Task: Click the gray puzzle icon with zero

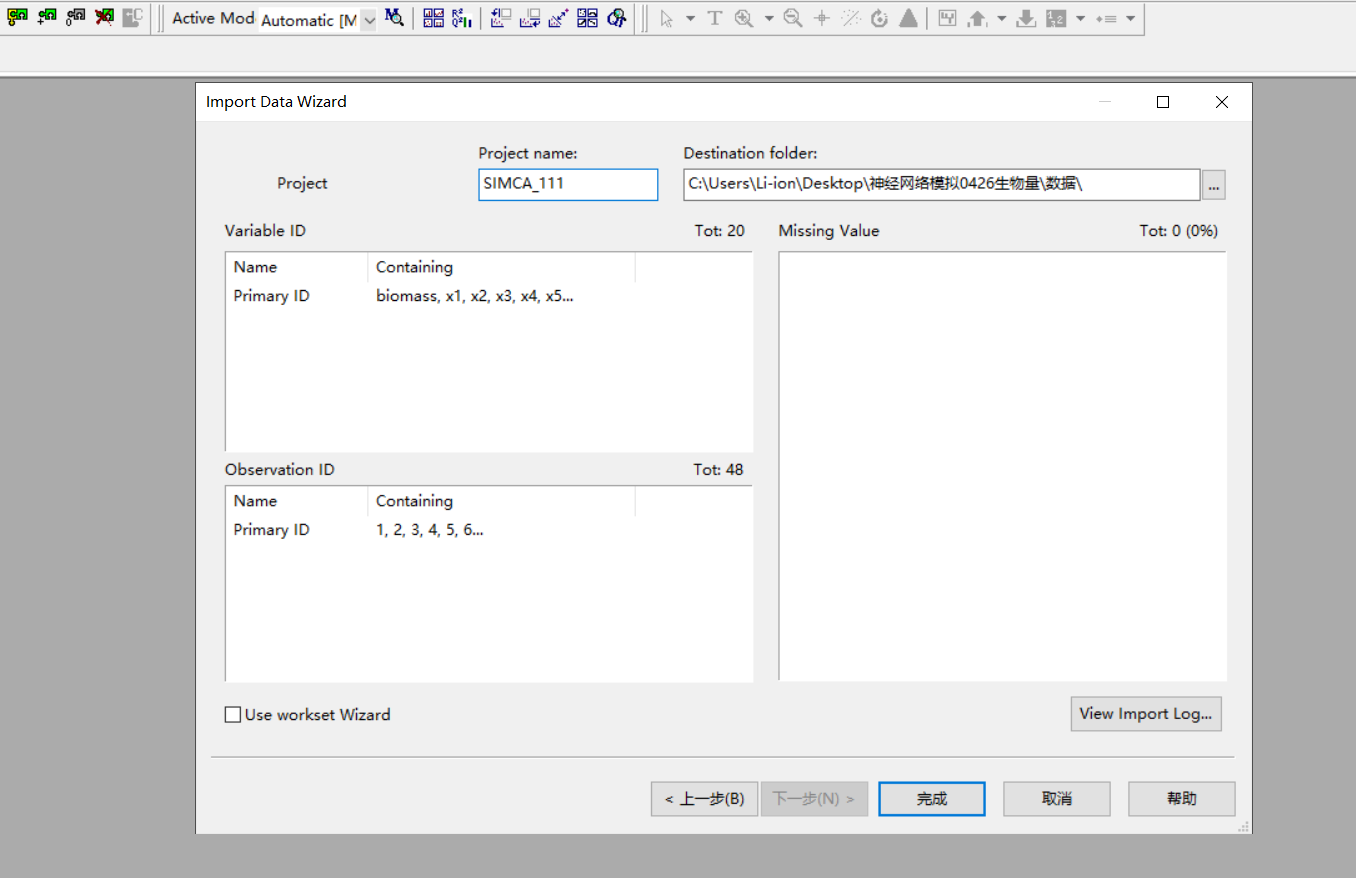Action: (75, 18)
